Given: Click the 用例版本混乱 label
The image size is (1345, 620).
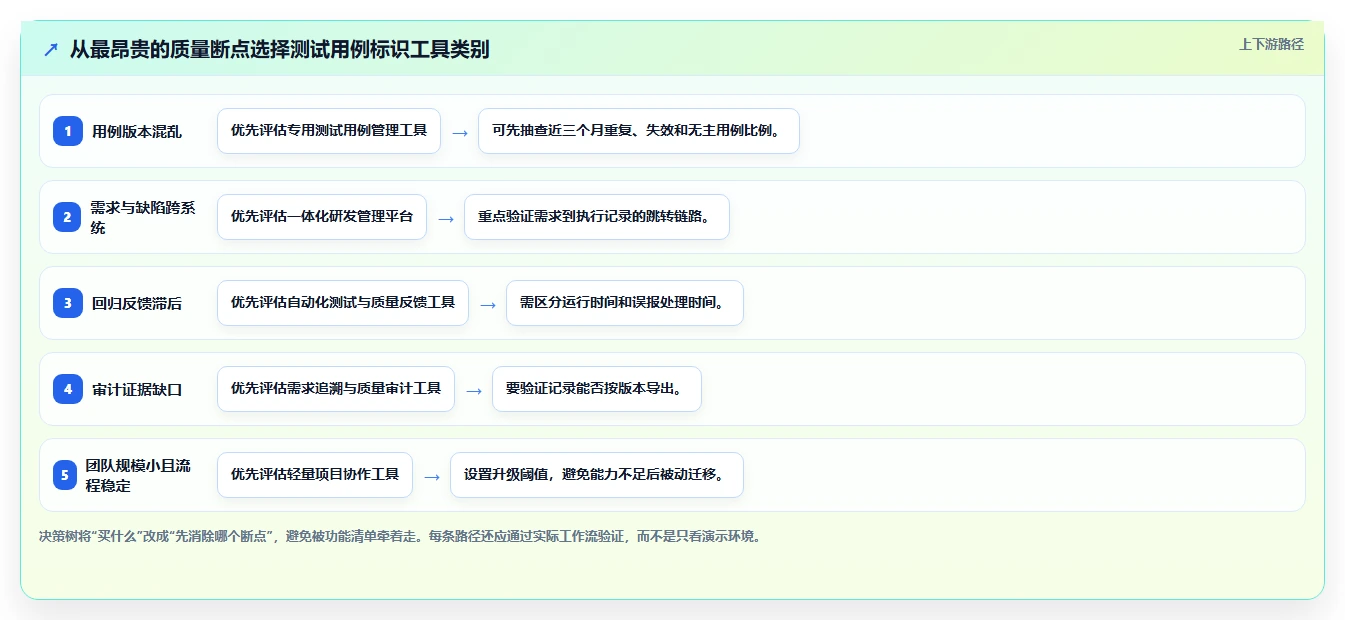Looking at the screenshot, I should click(x=137, y=132).
